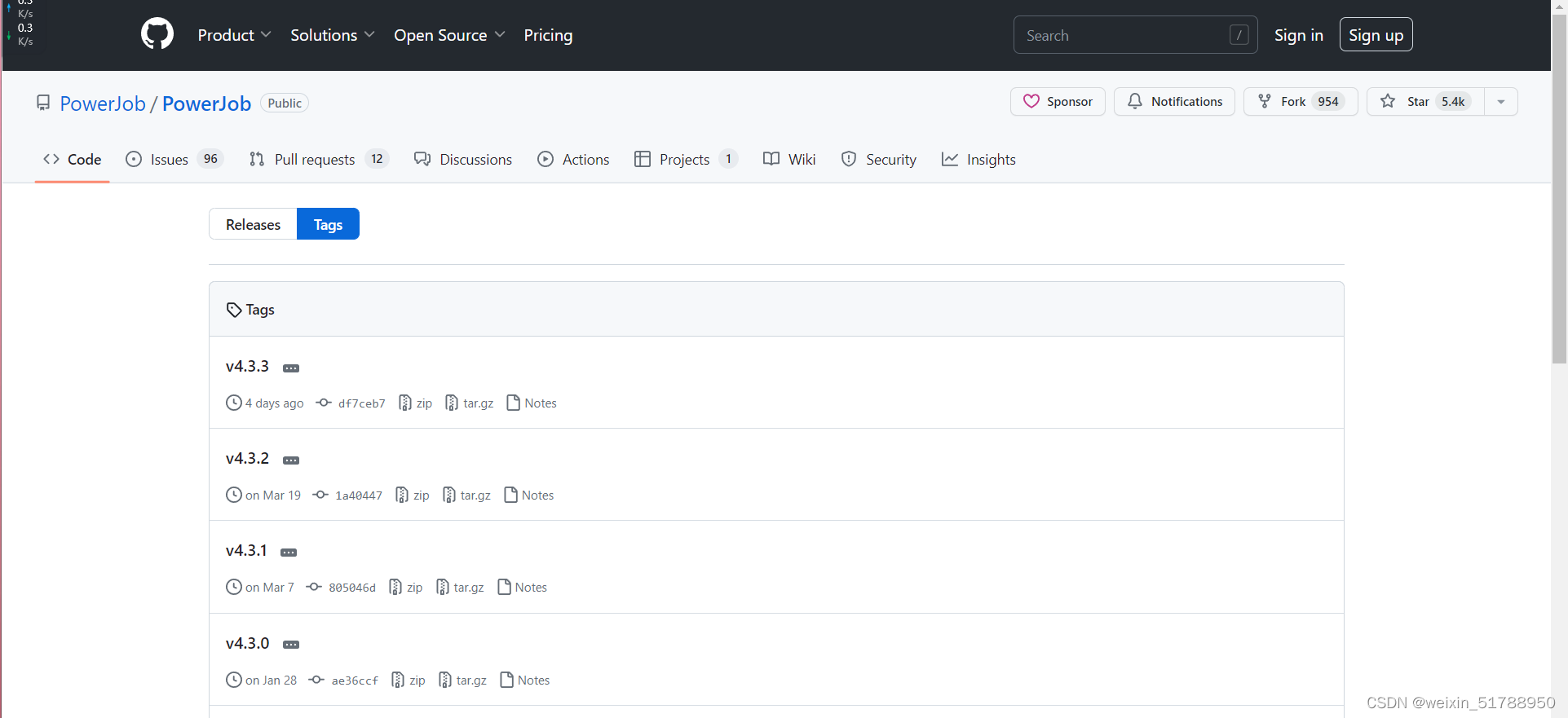Image resolution: width=1568 pixels, height=718 pixels.
Task: Open the Insights tab
Action: click(978, 160)
